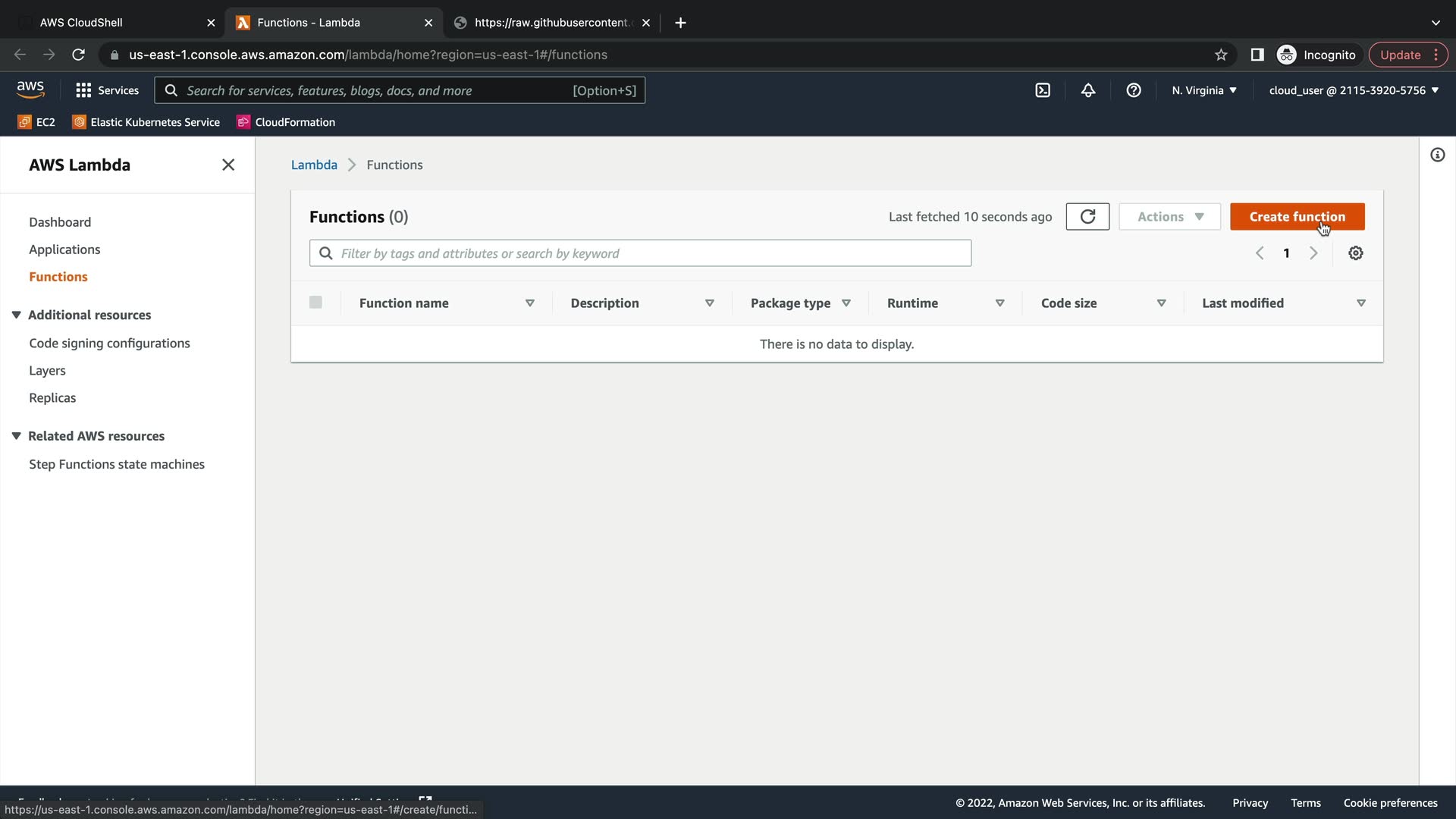Collapse Related AWS resources section
Screen dimensions: 1456x819
[x=17, y=436]
